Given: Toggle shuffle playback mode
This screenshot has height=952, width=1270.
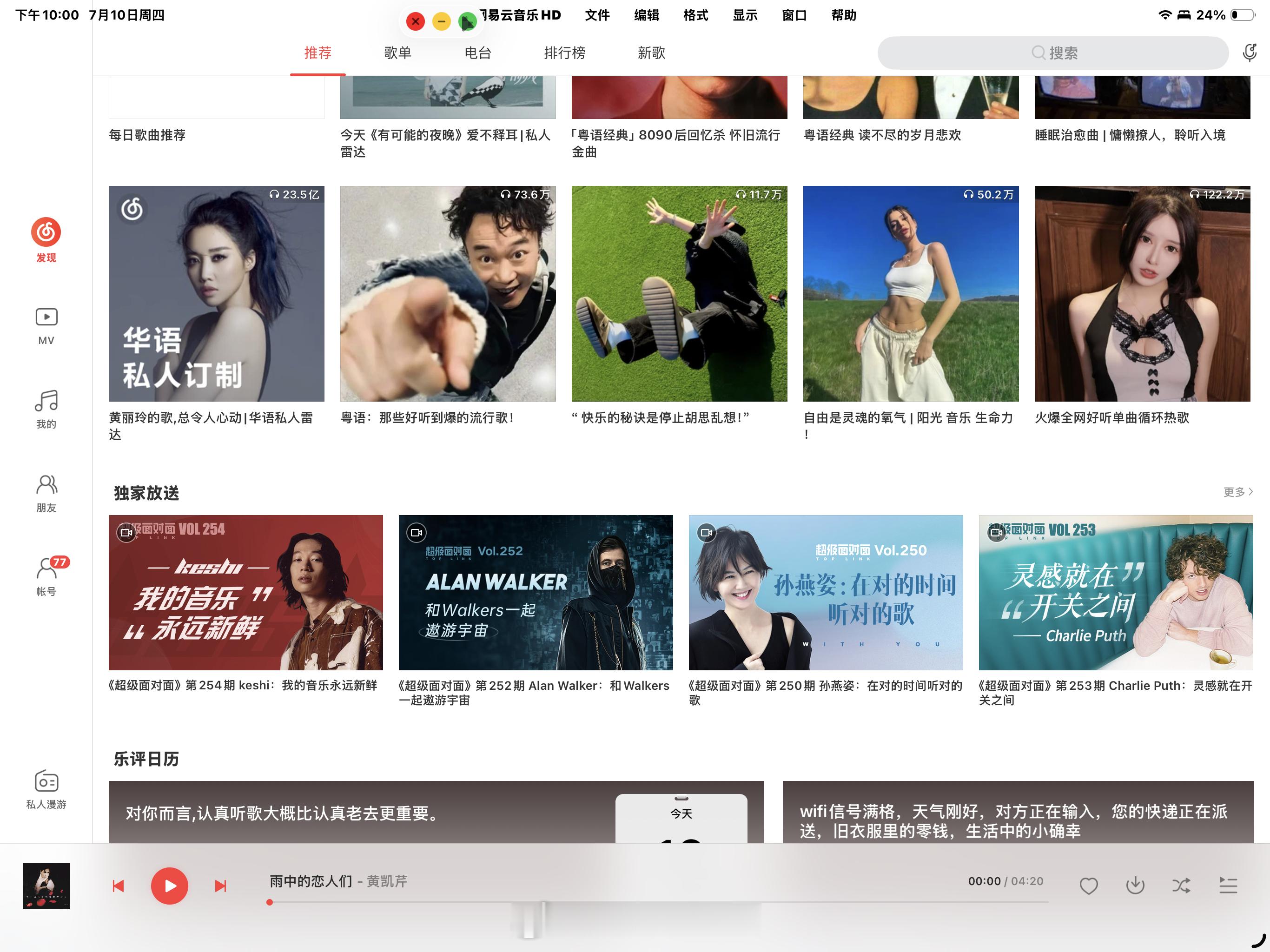Looking at the screenshot, I should tap(1182, 886).
